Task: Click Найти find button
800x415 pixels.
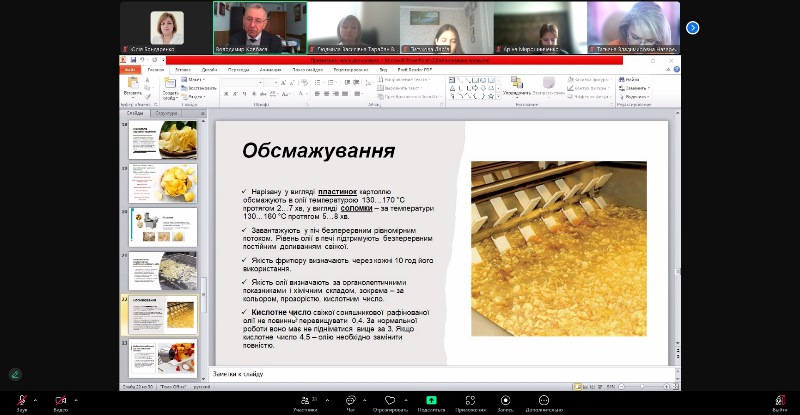Action: [629, 80]
